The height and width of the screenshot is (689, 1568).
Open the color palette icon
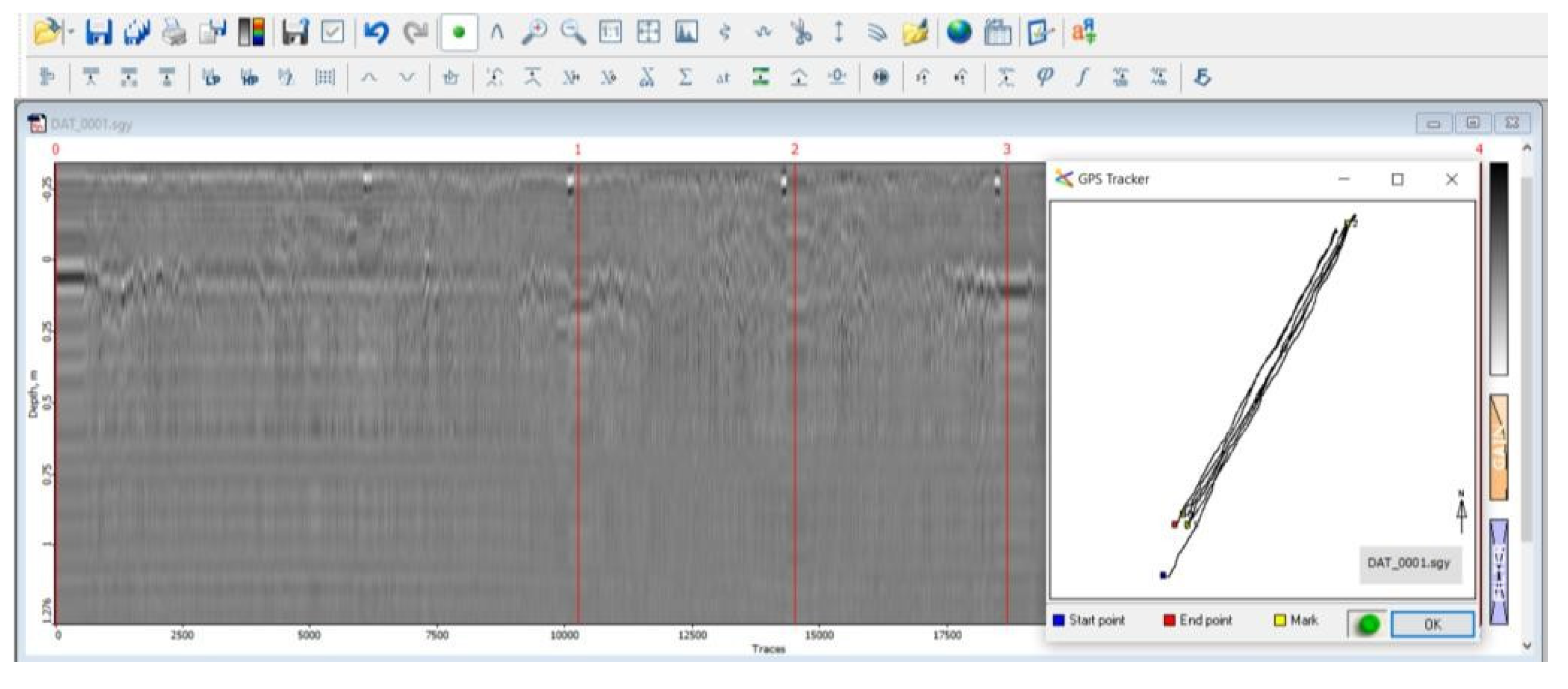[252, 32]
